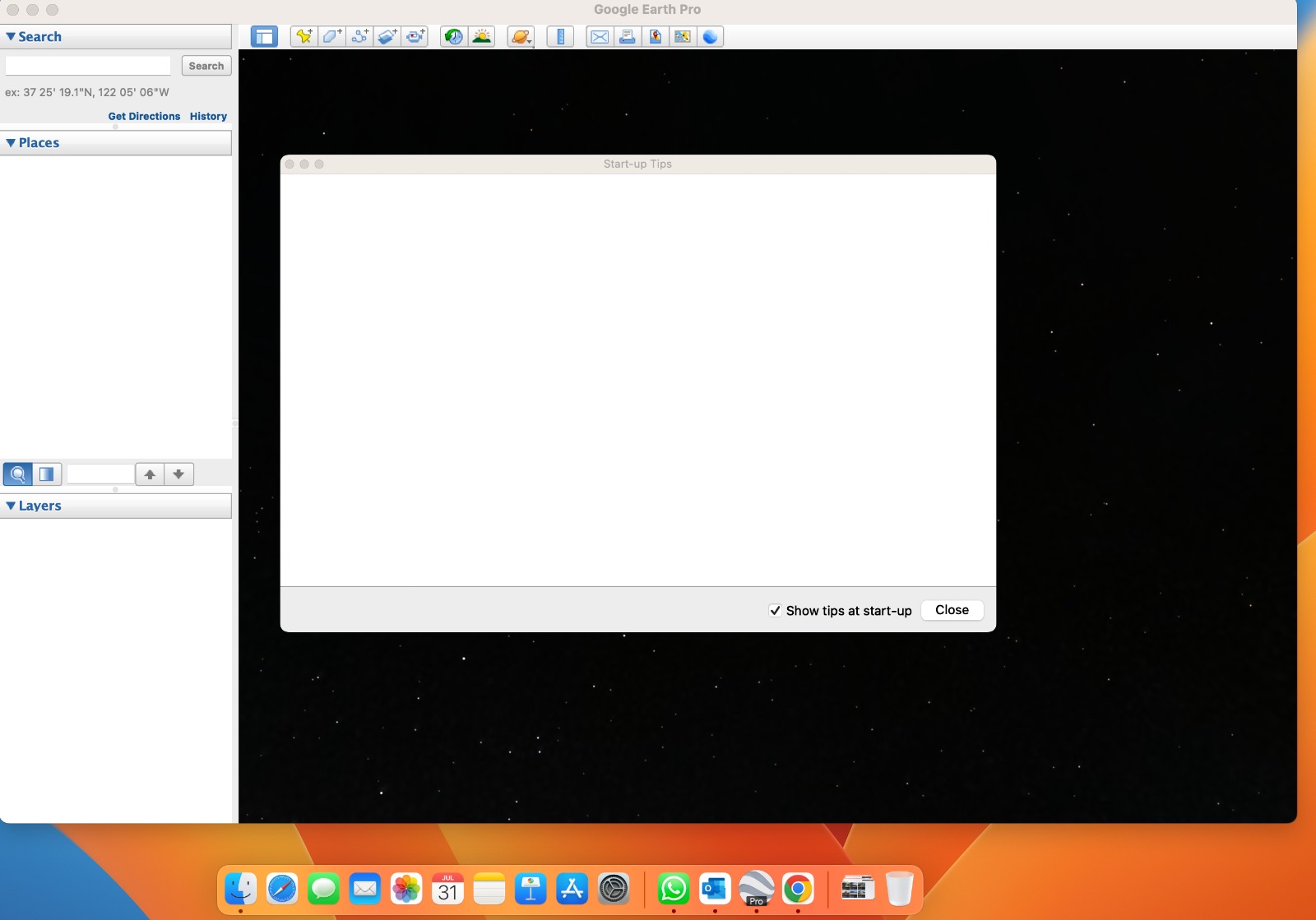1316x920 pixels.
Task: Collapse the Places panel
Action: (11, 142)
